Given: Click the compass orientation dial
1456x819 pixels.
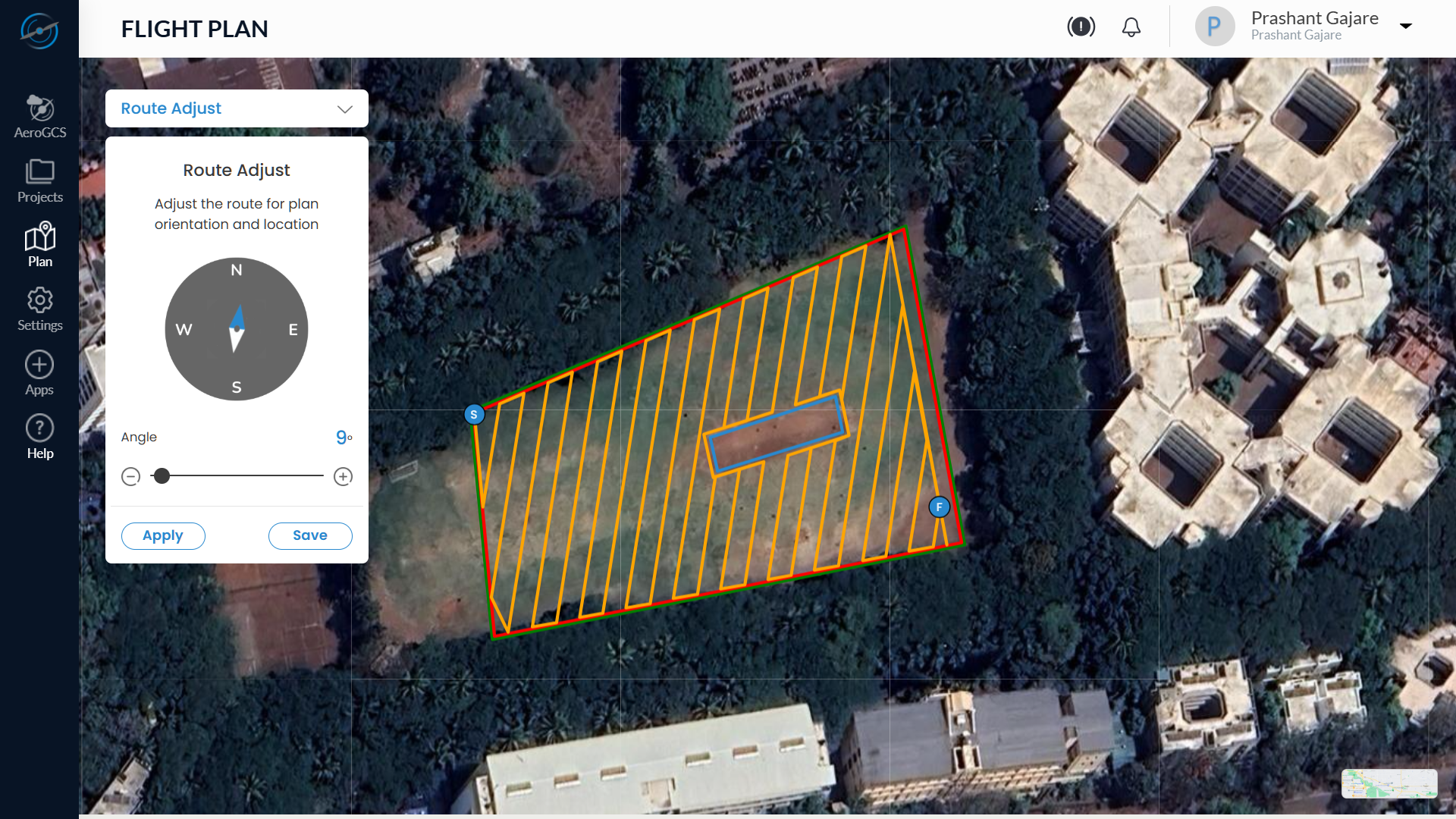Looking at the screenshot, I should click(237, 329).
